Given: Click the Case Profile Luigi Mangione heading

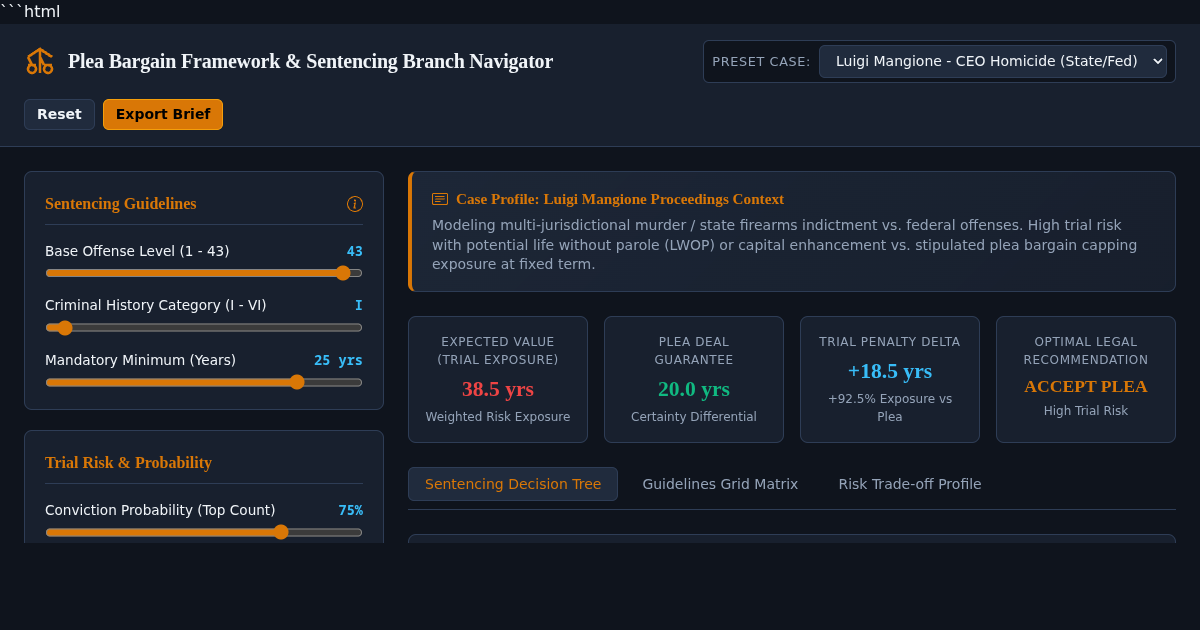Looking at the screenshot, I should point(620,199).
